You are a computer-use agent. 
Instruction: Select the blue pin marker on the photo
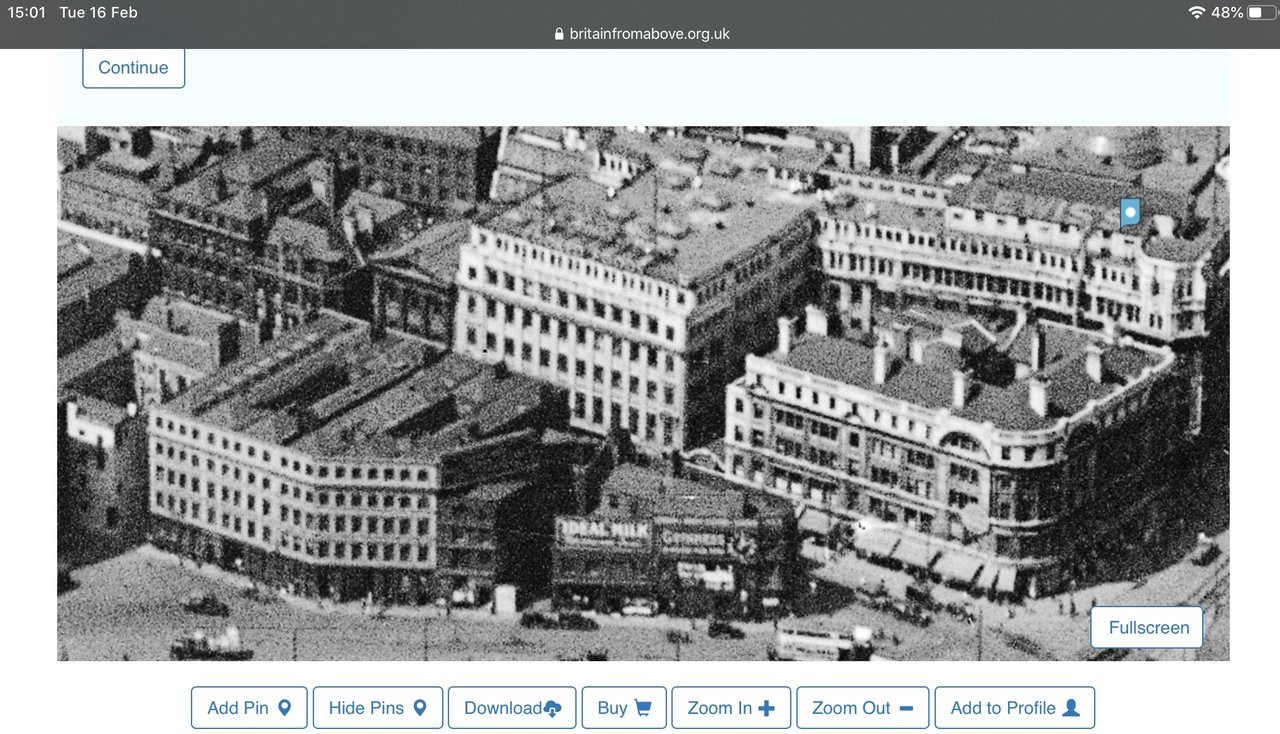(1130, 212)
